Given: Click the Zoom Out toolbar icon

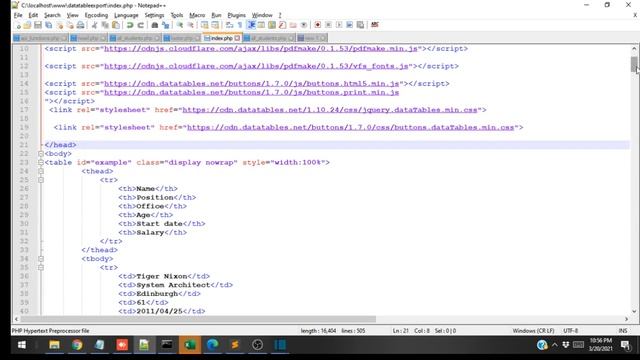Looking at the screenshot, I should [x=190, y=25].
